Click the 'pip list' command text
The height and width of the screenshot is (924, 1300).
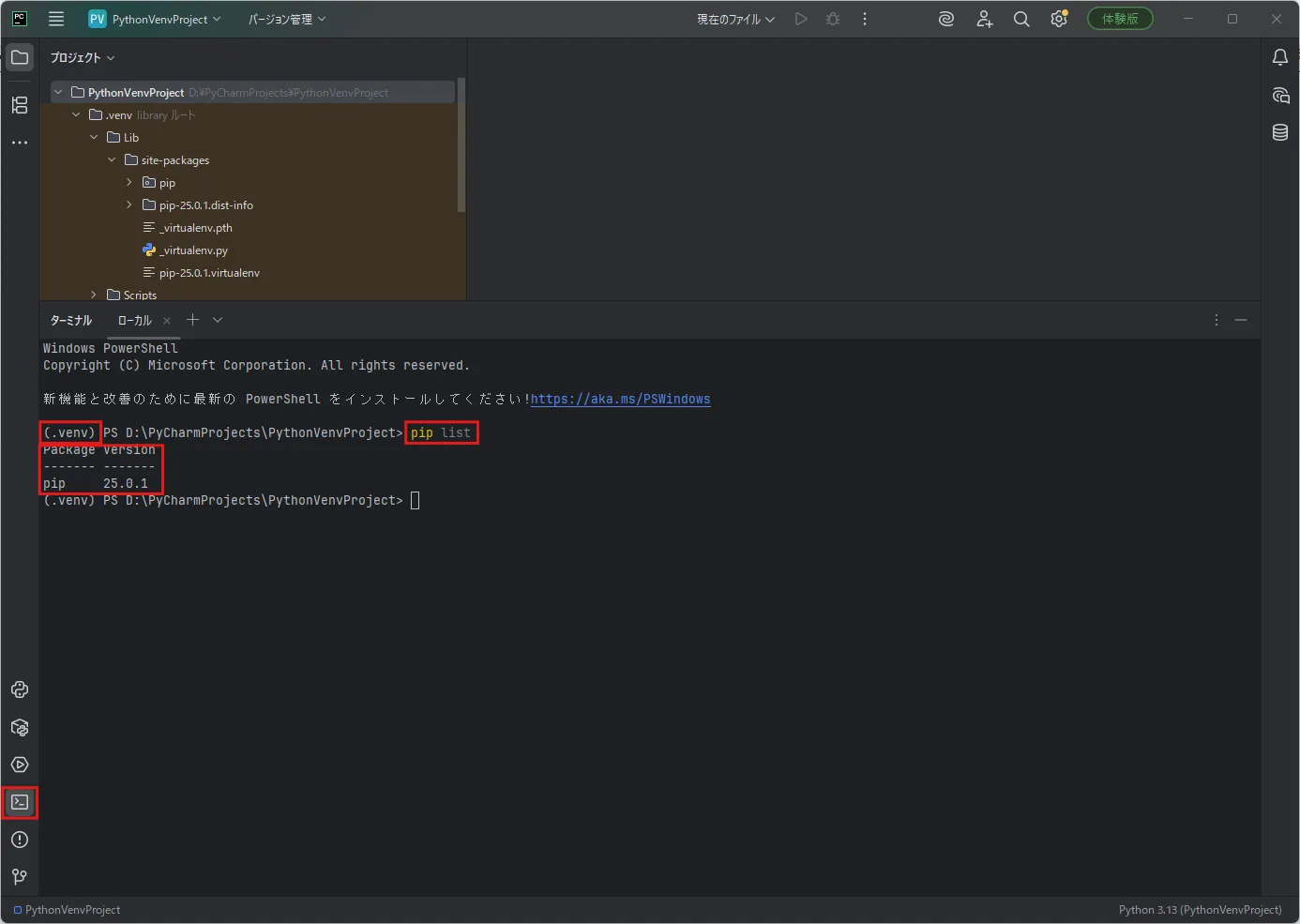coord(441,432)
